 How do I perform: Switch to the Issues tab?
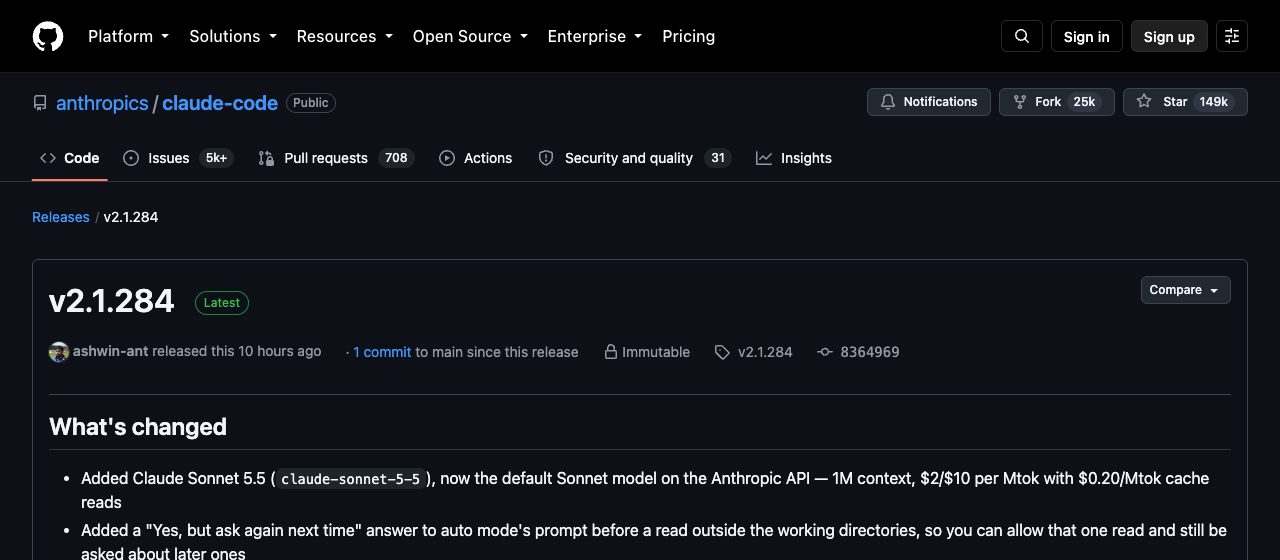[x=178, y=158]
